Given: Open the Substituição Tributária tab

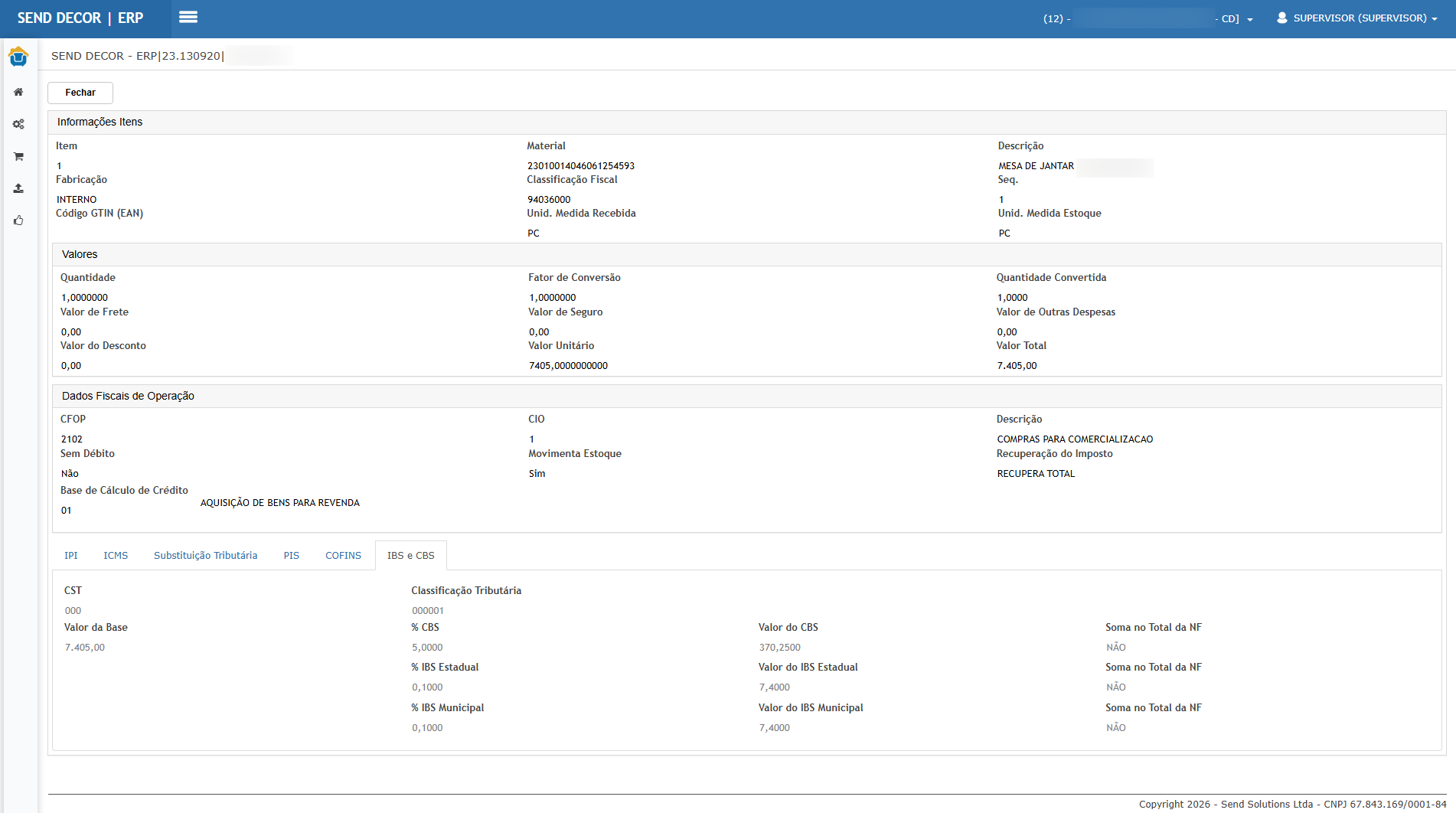Looking at the screenshot, I should pos(205,556).
